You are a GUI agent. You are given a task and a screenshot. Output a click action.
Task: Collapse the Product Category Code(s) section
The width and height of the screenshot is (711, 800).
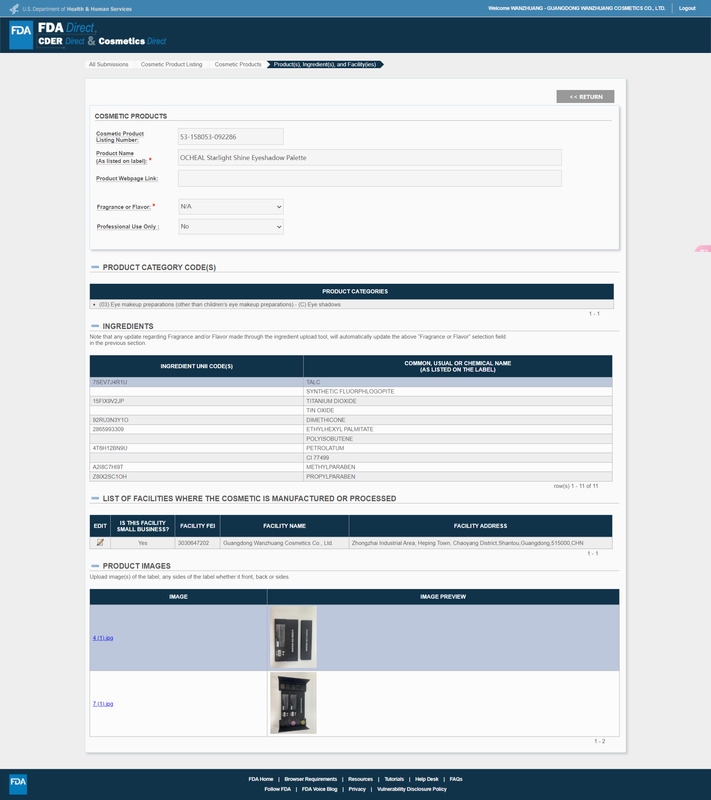tap(95, 268)
